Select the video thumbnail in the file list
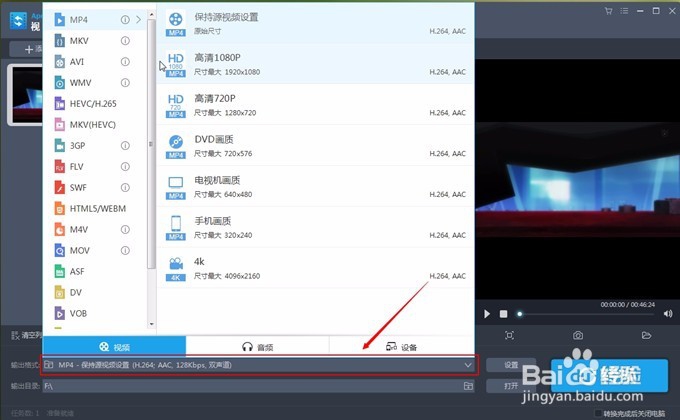This screenshot has width=680, height=420. [x=26, y=95]
